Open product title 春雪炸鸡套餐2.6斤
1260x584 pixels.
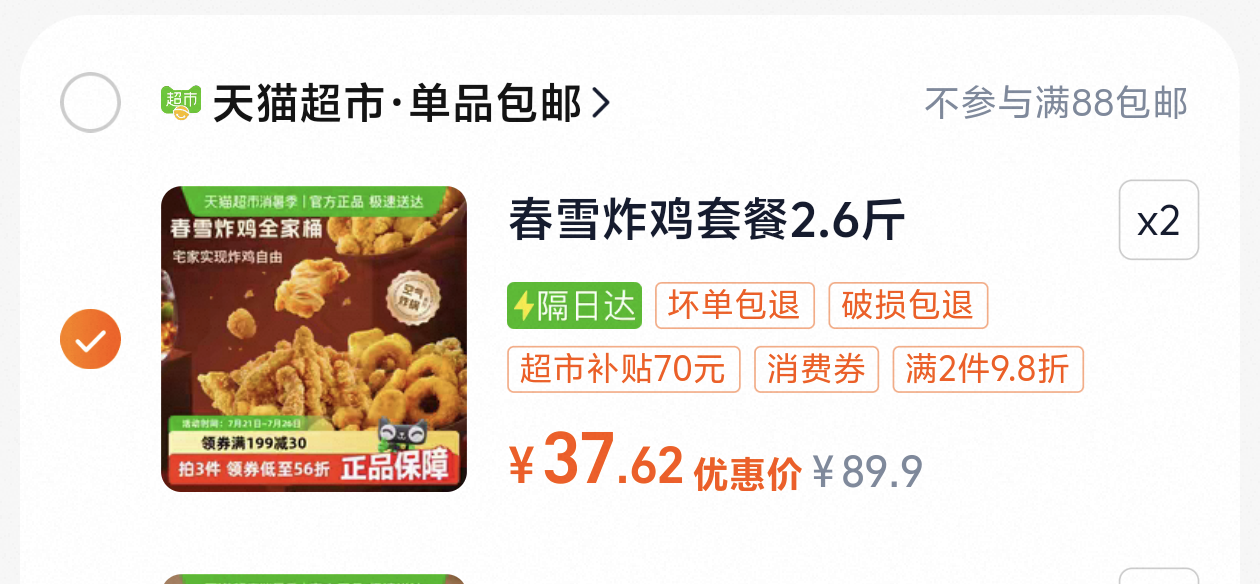click(707, 219)
